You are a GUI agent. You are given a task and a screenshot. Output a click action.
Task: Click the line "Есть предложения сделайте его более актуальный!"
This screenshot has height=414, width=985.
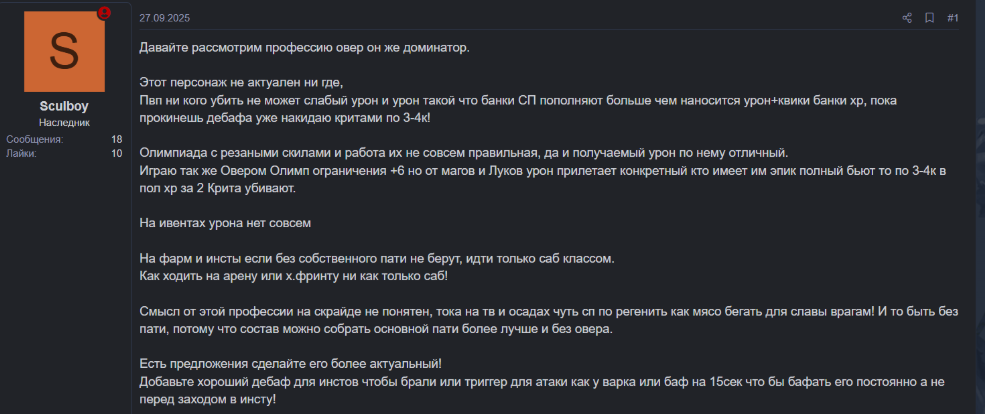(x=289, y=363)
